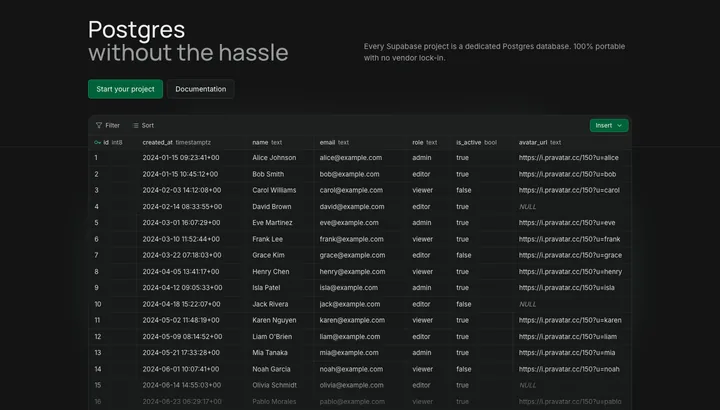Click the Karen Nguyen name cell
The width and height of the screenshot is (720, 410).
tap(274, 320)
